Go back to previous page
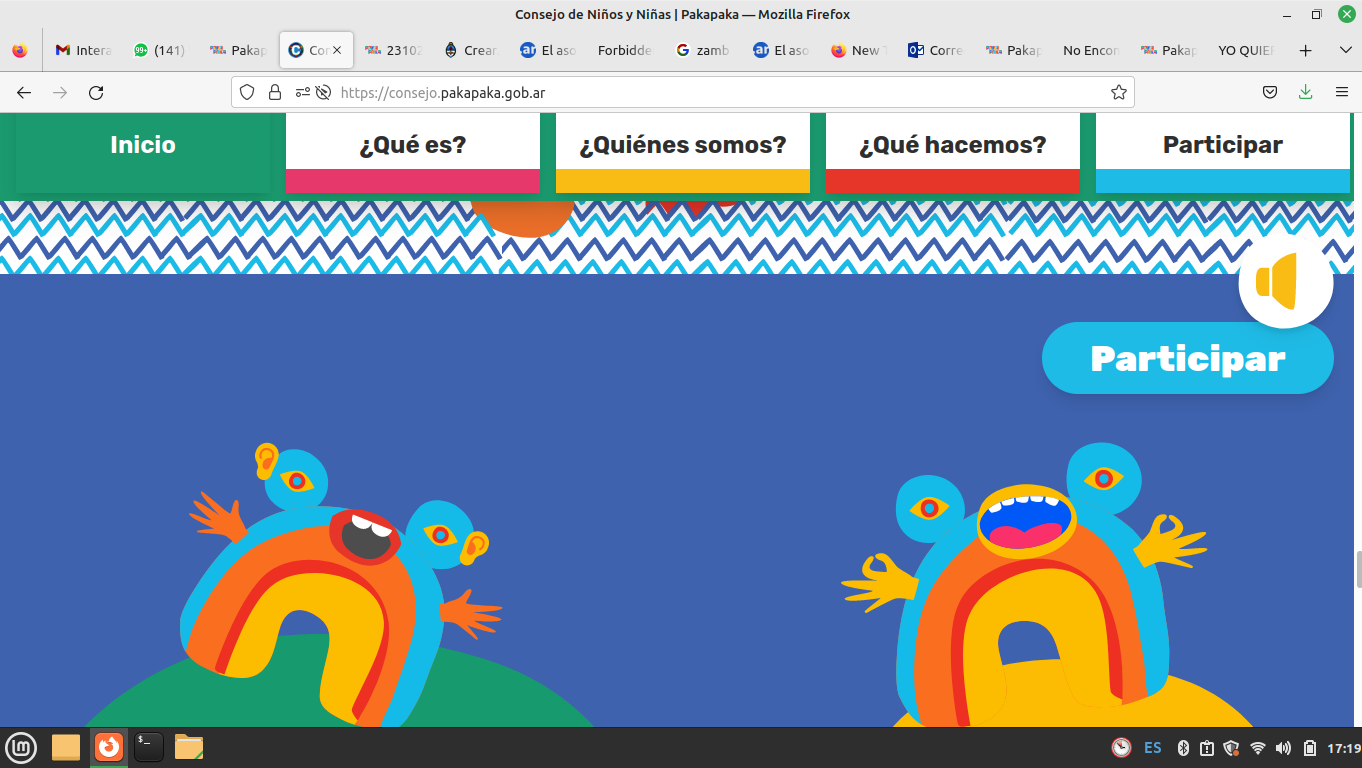This screenshot has width=1362, height=768. pyautogui.click(x=24, y=92)
